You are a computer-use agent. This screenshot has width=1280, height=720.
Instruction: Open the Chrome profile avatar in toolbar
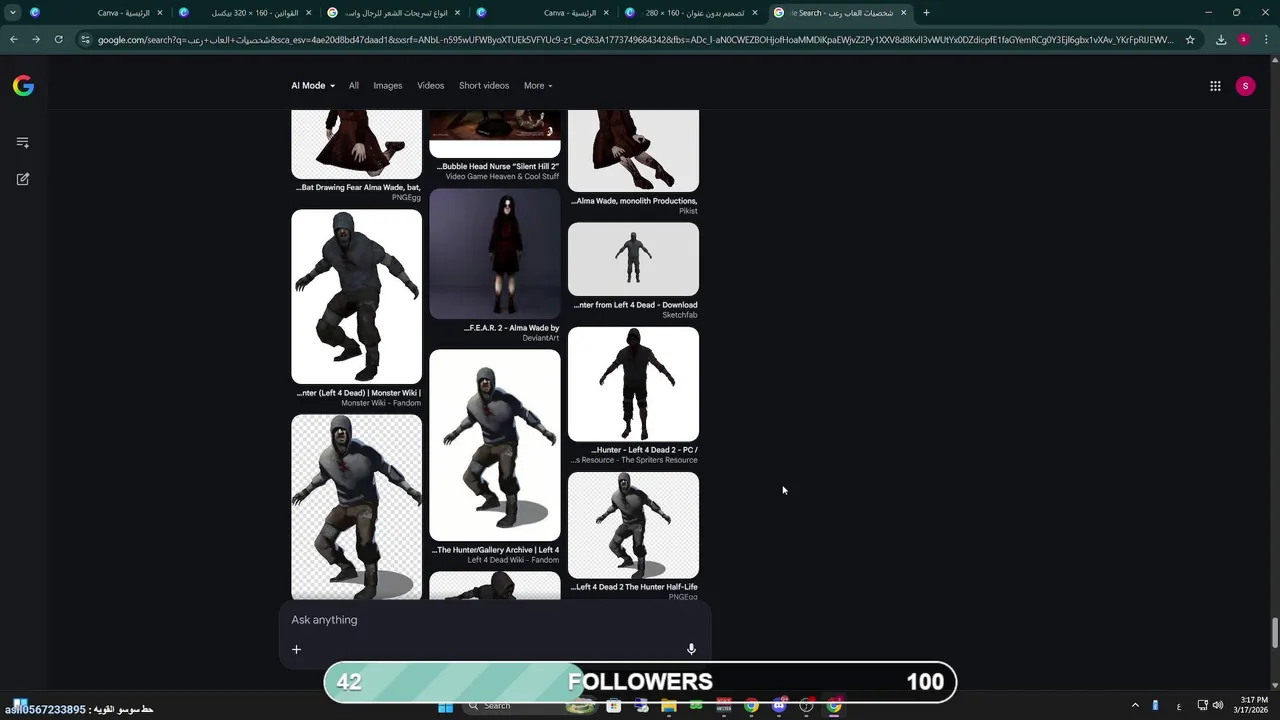tap(1243, 40)
